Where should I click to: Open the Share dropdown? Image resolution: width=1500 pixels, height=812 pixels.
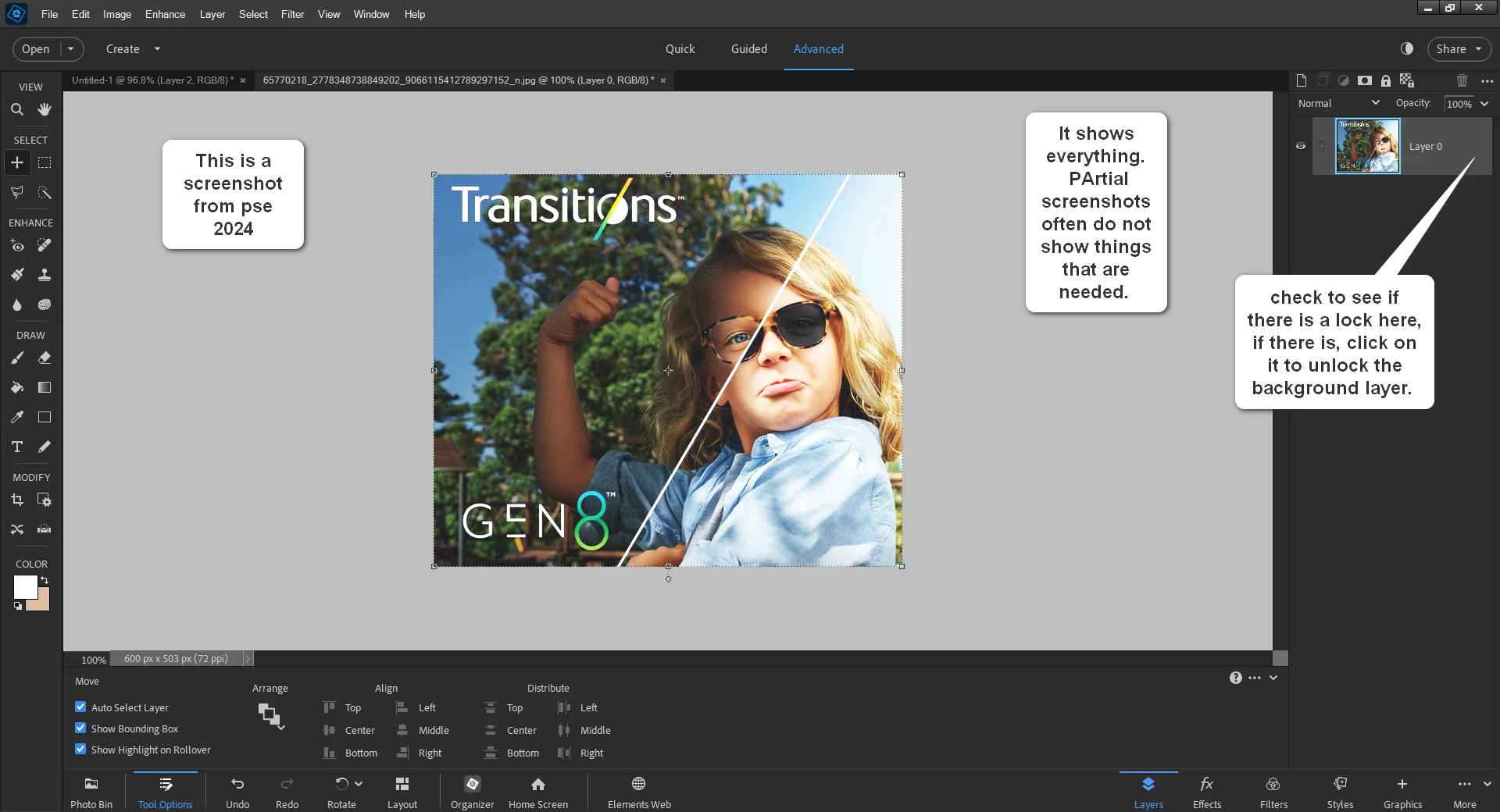coord(1459,48)
